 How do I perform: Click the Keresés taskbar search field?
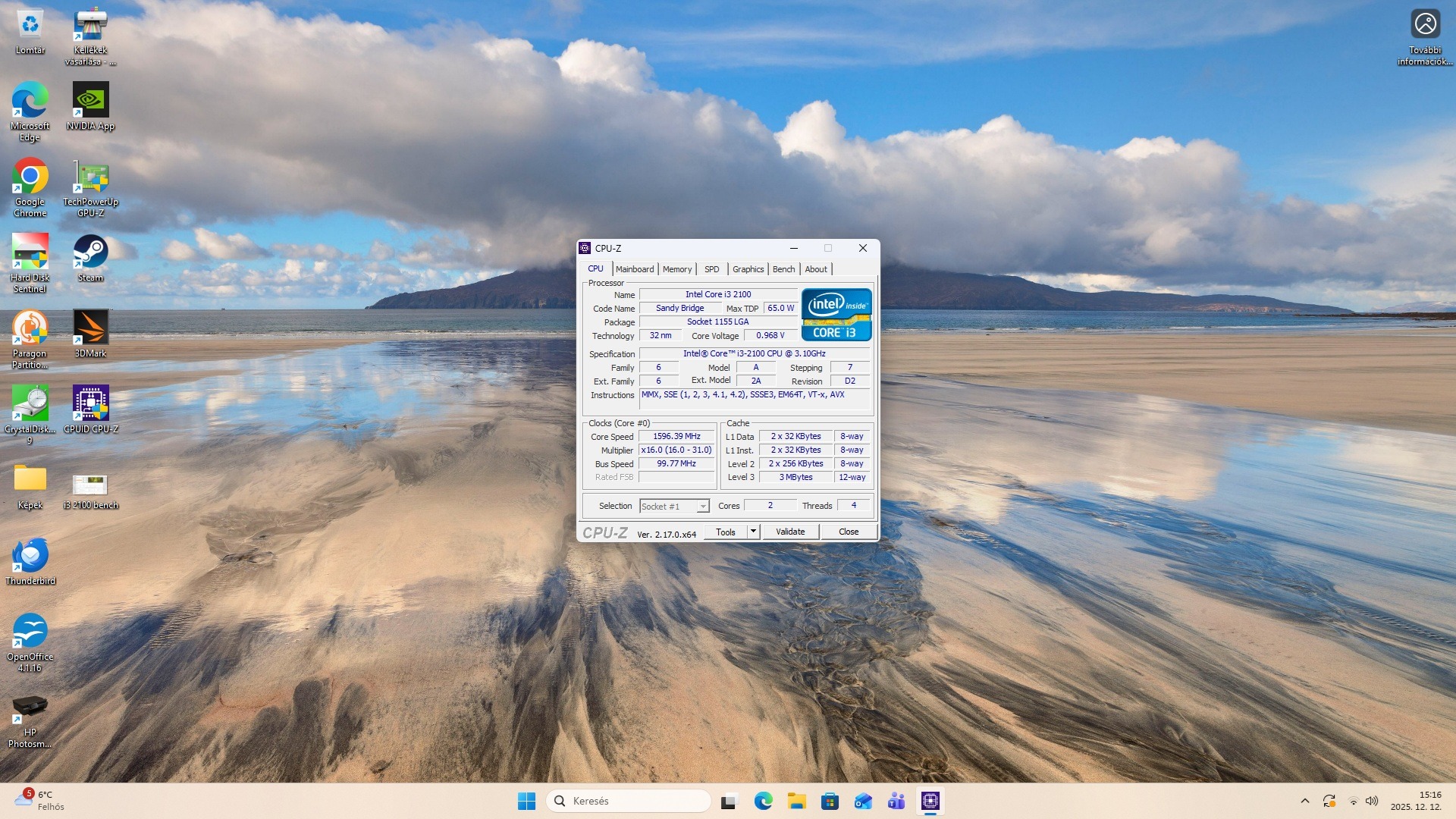point(629,801)
